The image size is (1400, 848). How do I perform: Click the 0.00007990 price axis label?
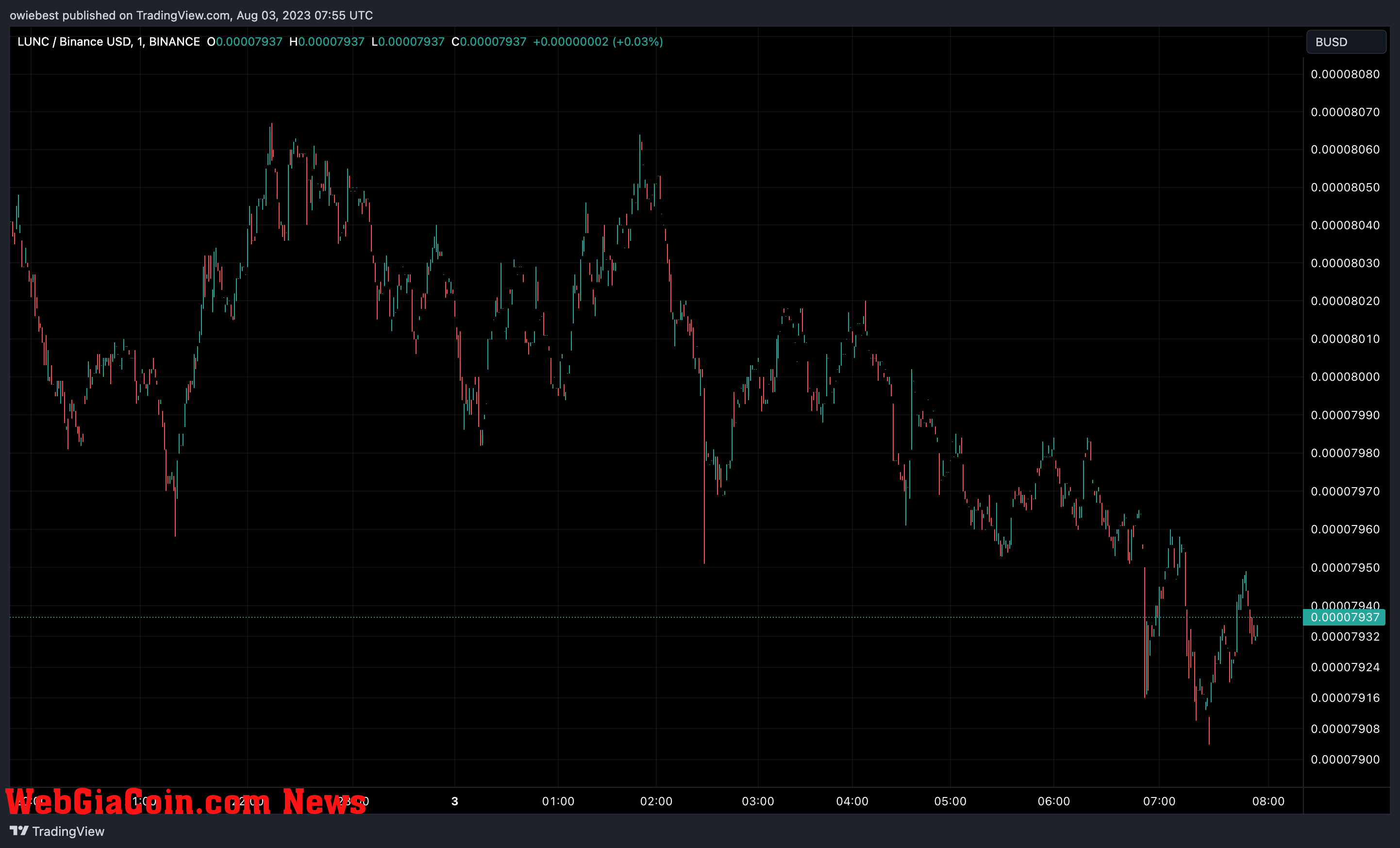(1345, 415)
